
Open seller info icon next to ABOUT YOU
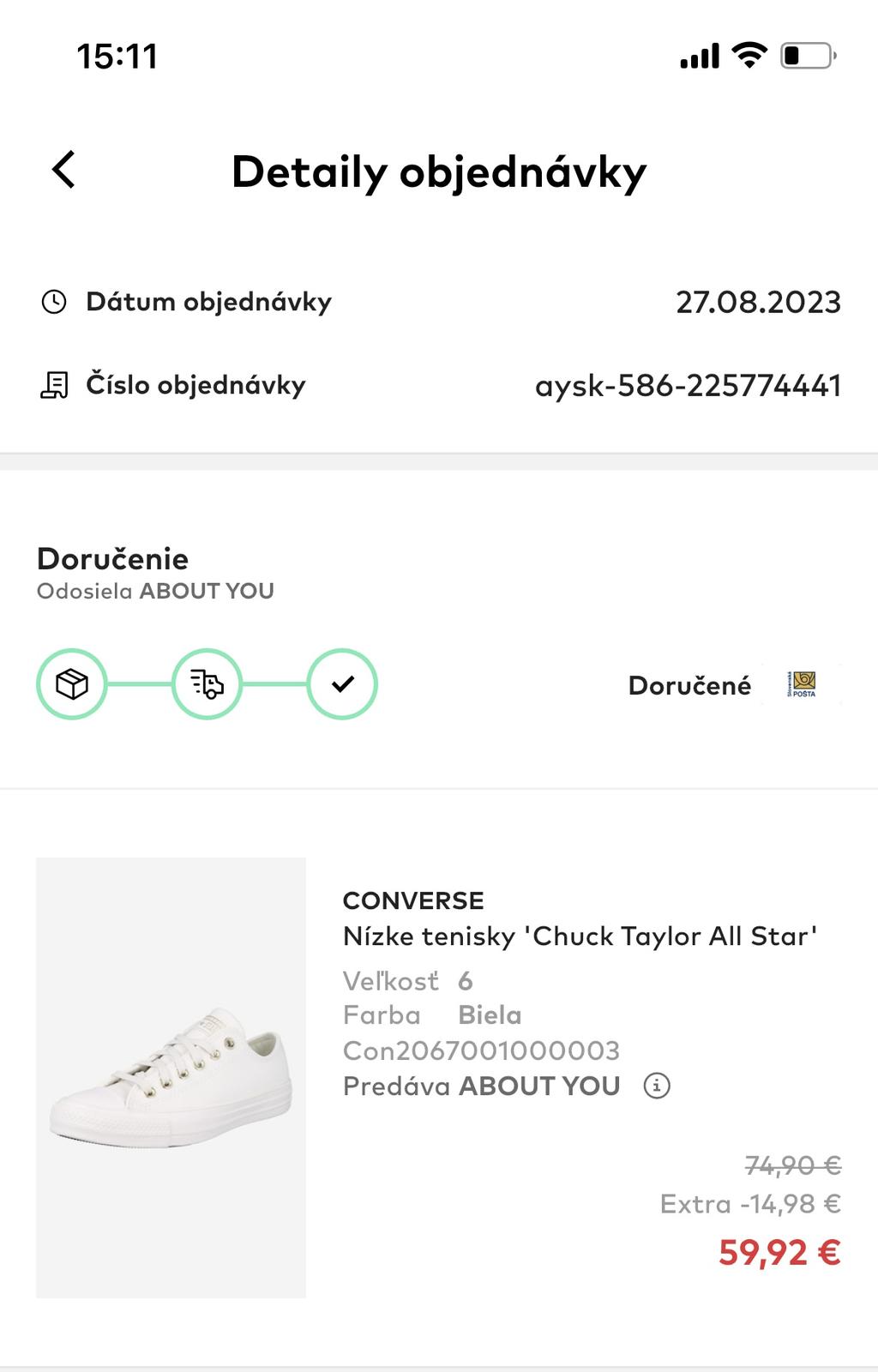tap(657, 1086)
